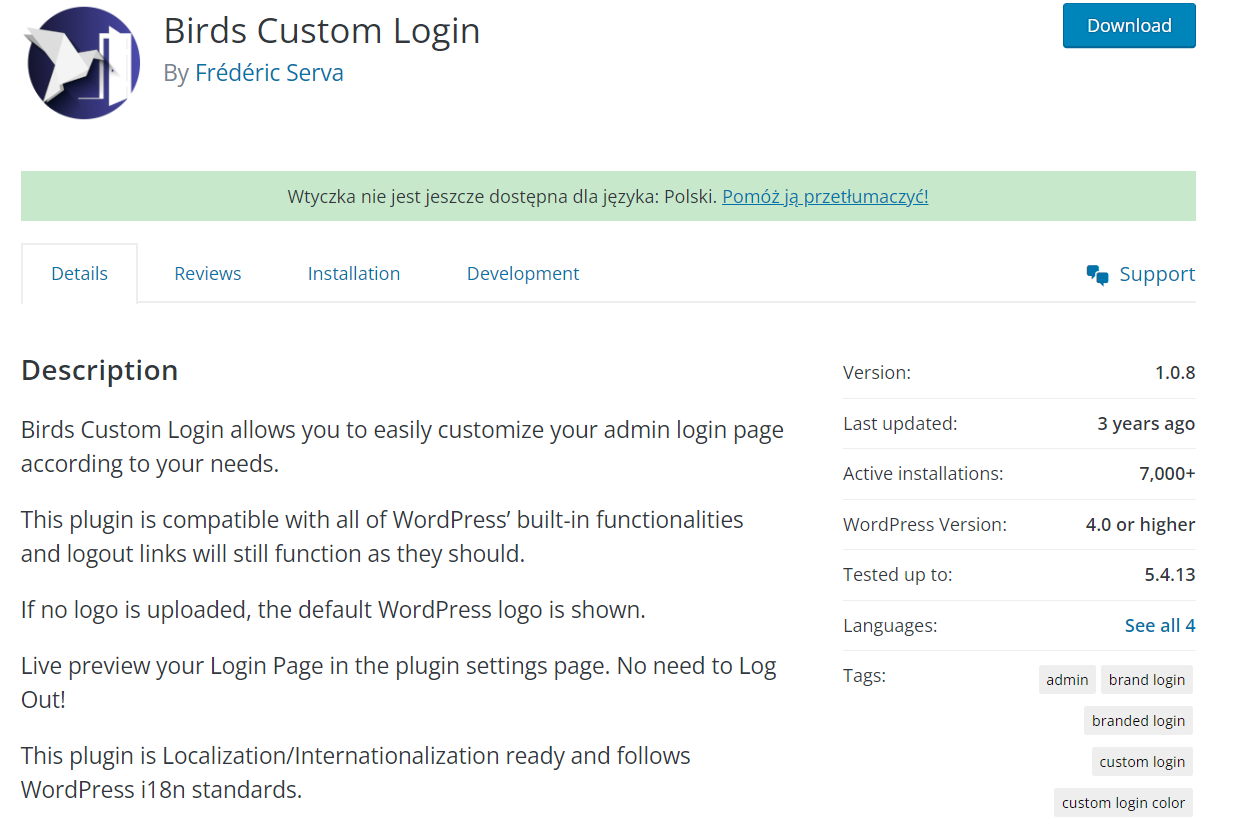Image resolution: width=1241 pixels, height=827 pixels.
Task: Click 'See all 4' languages link
Action: click(x=1160, y=625)
